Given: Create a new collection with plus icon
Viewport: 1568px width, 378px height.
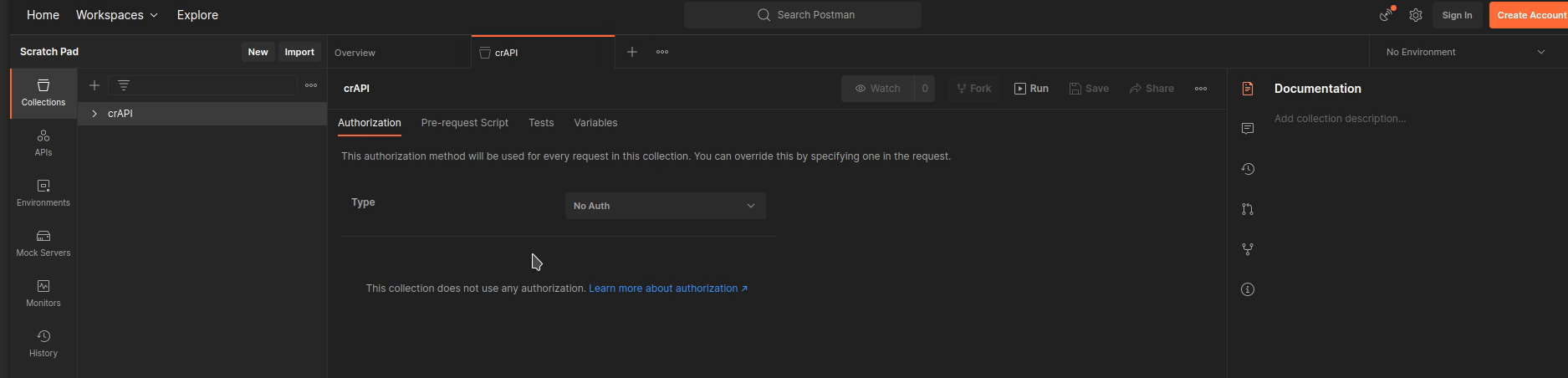Looking at the screenshot, I should (x=94, y=85).
